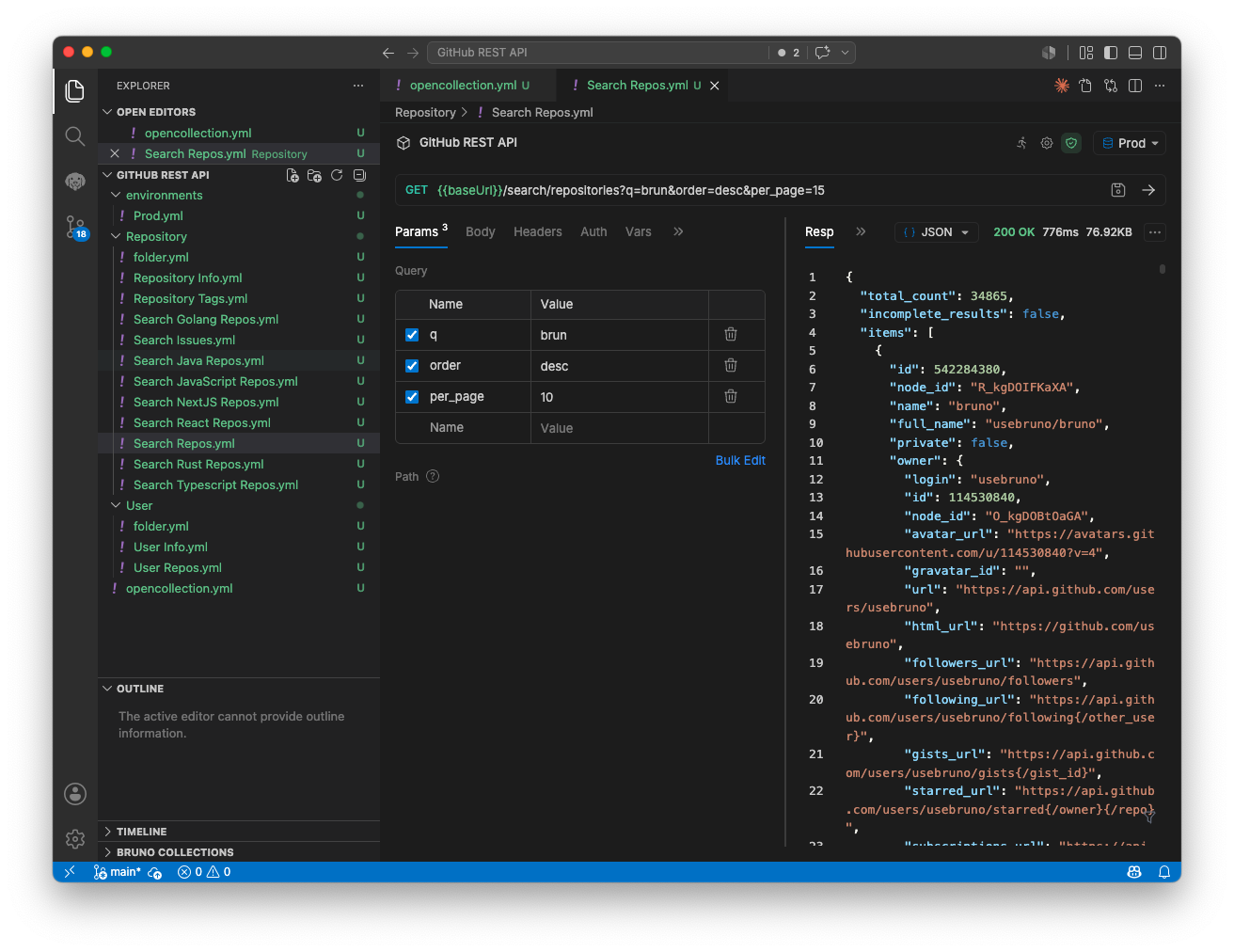
Task: Split the editor to the right
Action: pyautogui.click(x=1135, y=86)
